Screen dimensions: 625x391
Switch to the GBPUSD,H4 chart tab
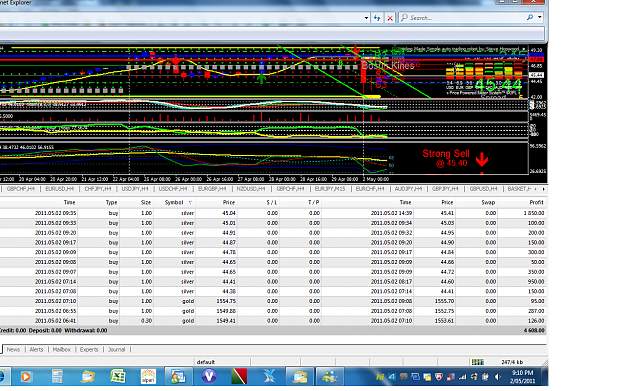[x=483, y=189]
